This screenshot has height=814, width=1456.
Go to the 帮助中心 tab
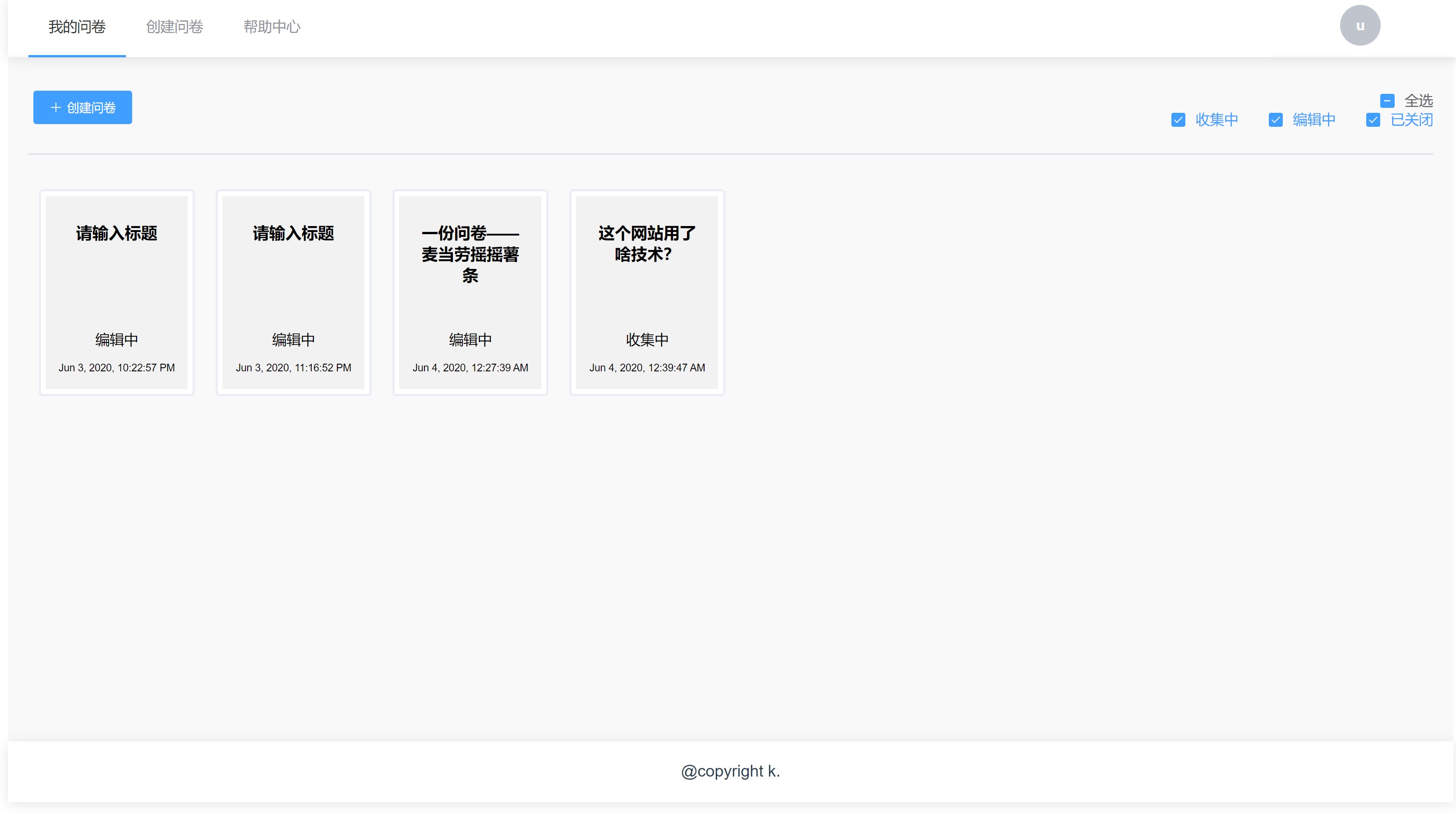point(271,27)
